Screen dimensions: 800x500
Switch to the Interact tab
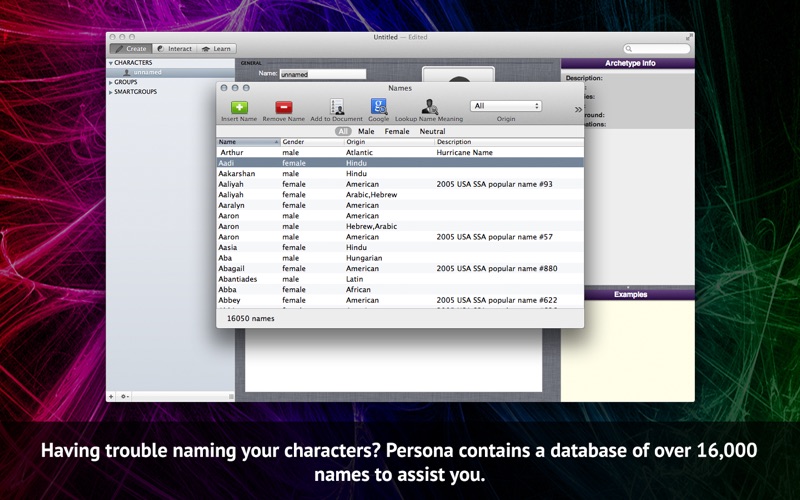coord(175,48)
